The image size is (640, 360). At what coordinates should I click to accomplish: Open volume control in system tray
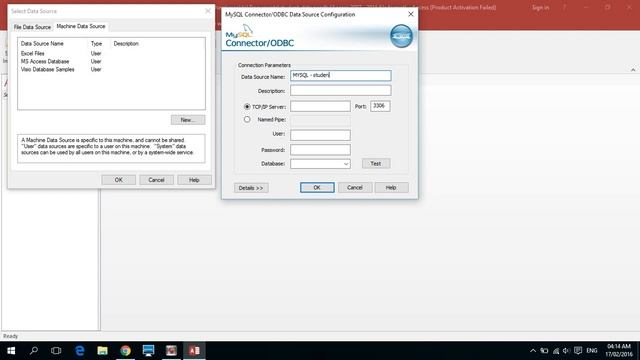566,351
